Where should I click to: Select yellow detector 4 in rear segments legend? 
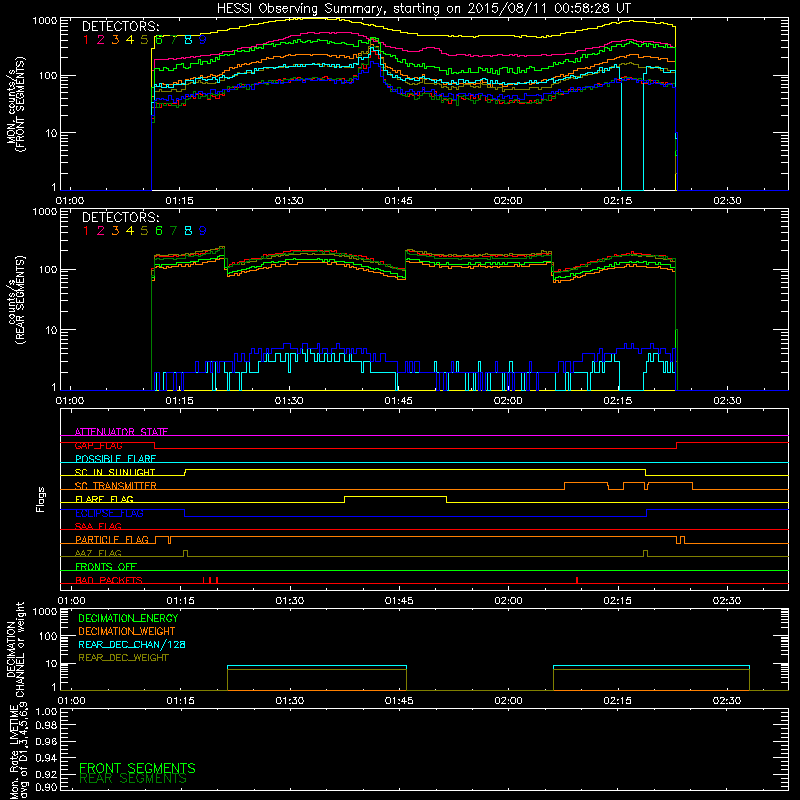[x=130, y=231]
